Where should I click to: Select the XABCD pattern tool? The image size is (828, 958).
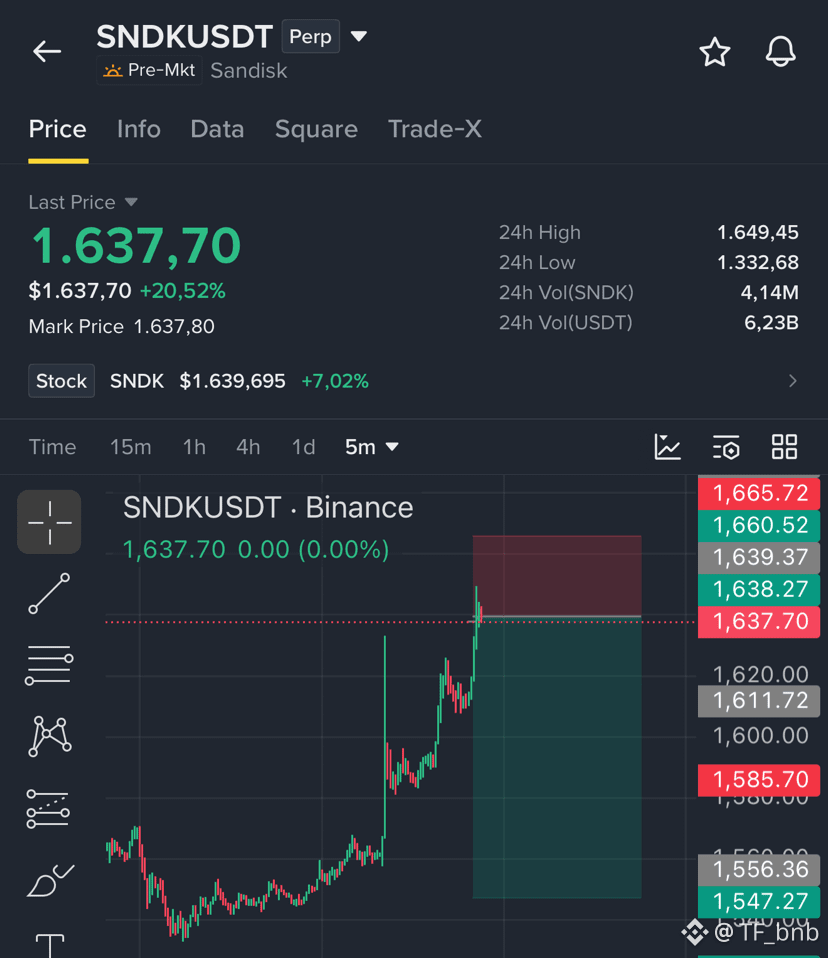49,736
